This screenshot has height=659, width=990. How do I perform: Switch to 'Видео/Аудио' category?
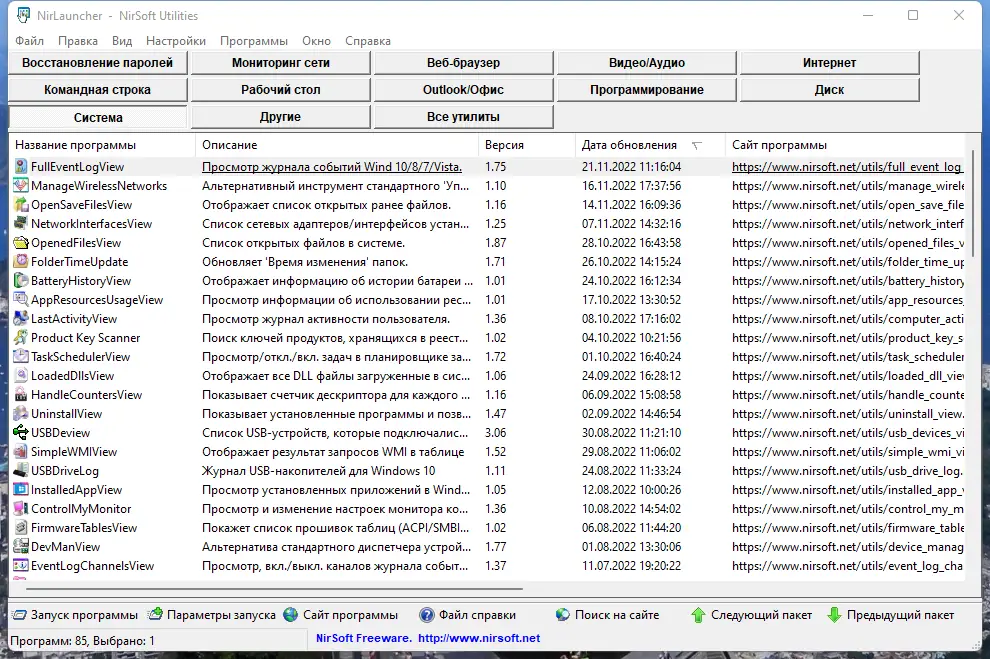647,63
